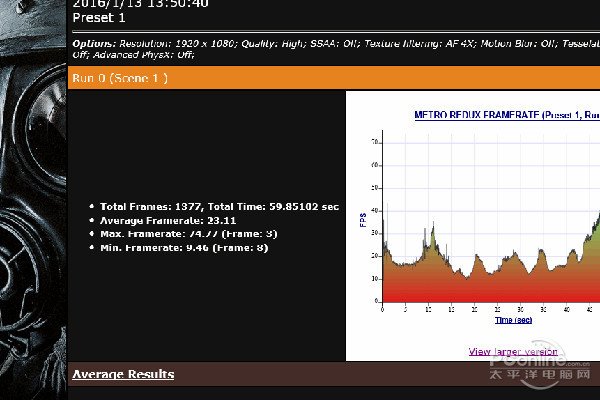Select the Max. Framerate: 74.77 line
Viewport: 600px width, 400px height.
(x=189, y=234)
